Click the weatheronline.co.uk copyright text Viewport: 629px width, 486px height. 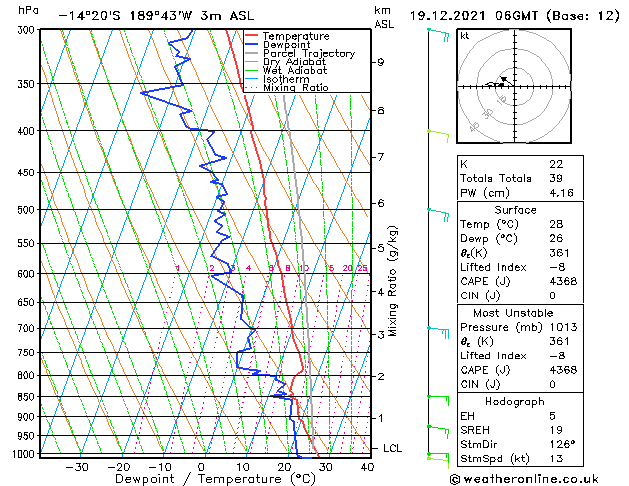coord(524,479)
